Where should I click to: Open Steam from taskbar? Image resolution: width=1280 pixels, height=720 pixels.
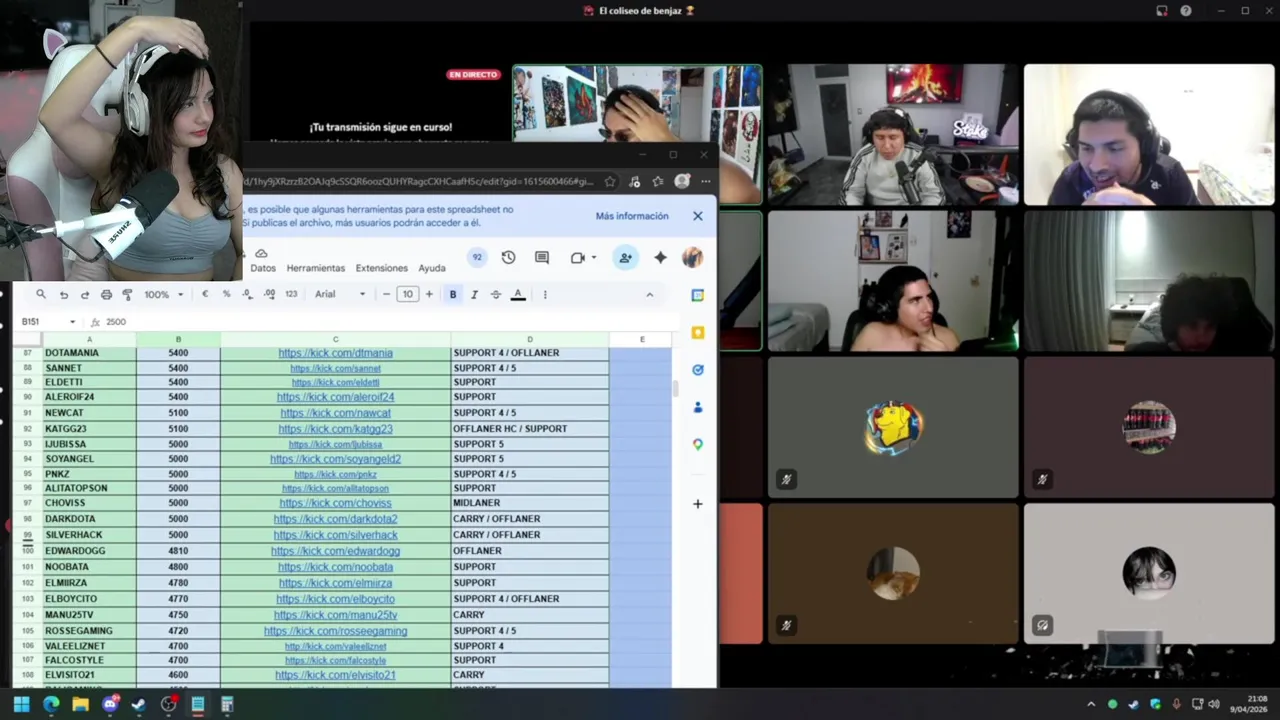tap(139, 704)
